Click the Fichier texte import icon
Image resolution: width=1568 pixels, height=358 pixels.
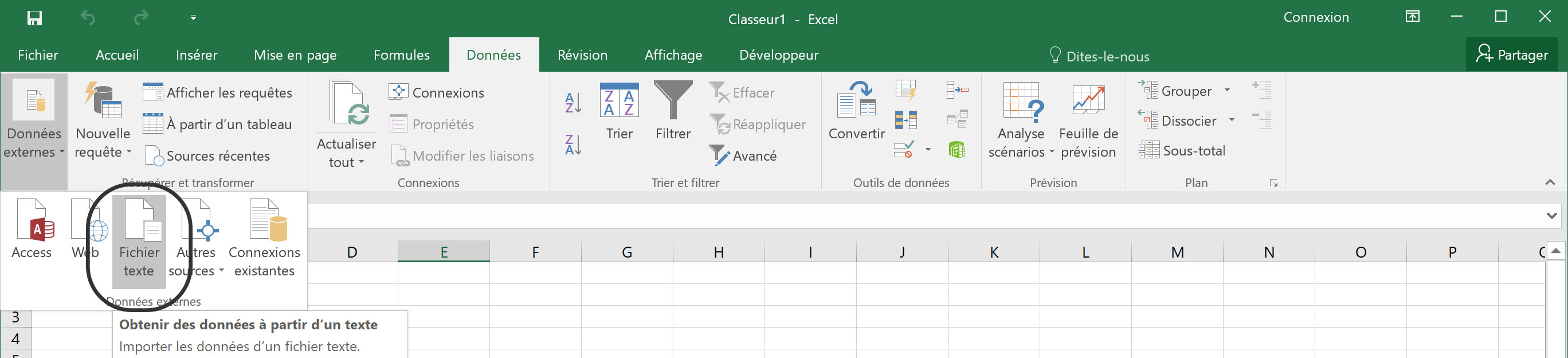point(139,238)
